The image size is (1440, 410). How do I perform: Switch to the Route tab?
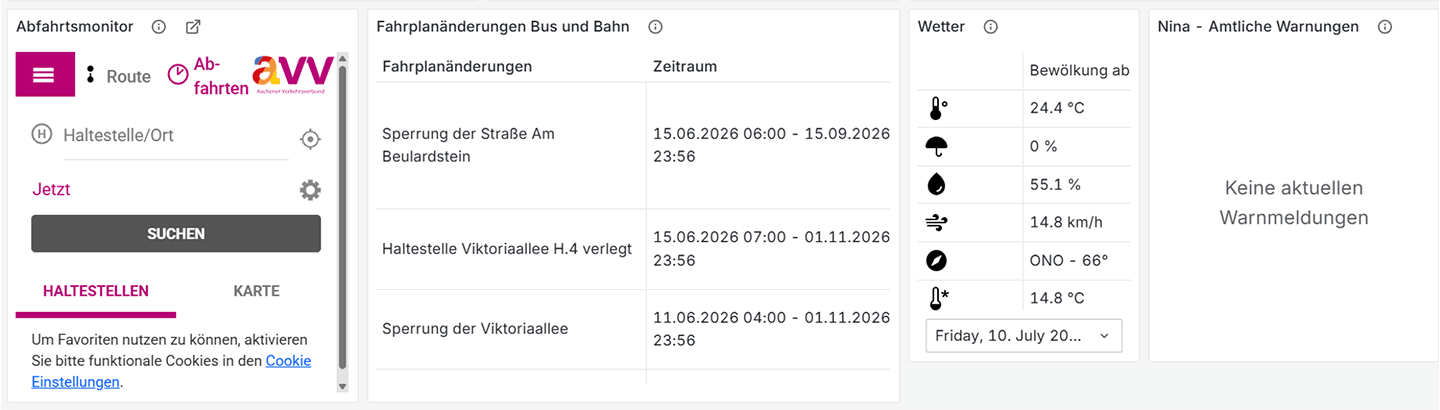click(118, 76)
